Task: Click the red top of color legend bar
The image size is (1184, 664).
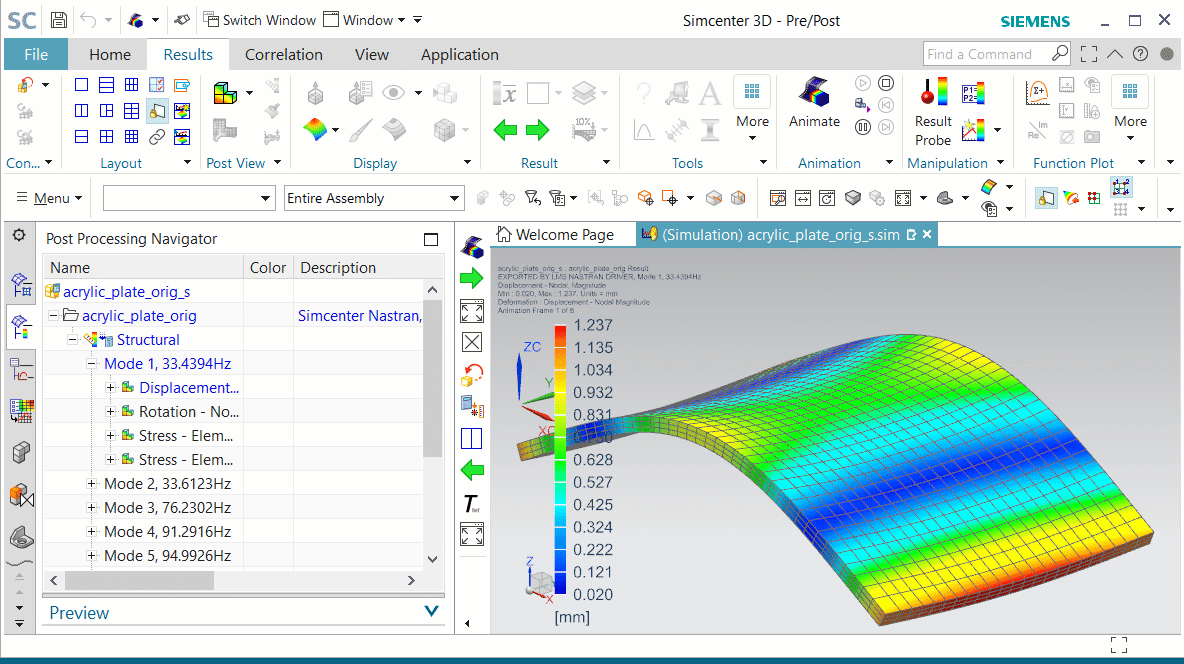Action: click(560, 330)
